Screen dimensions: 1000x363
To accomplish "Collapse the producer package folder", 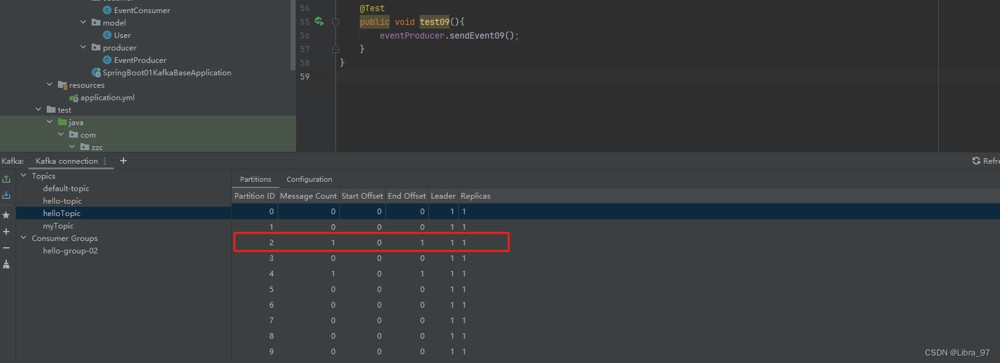I will coord(84,47).
